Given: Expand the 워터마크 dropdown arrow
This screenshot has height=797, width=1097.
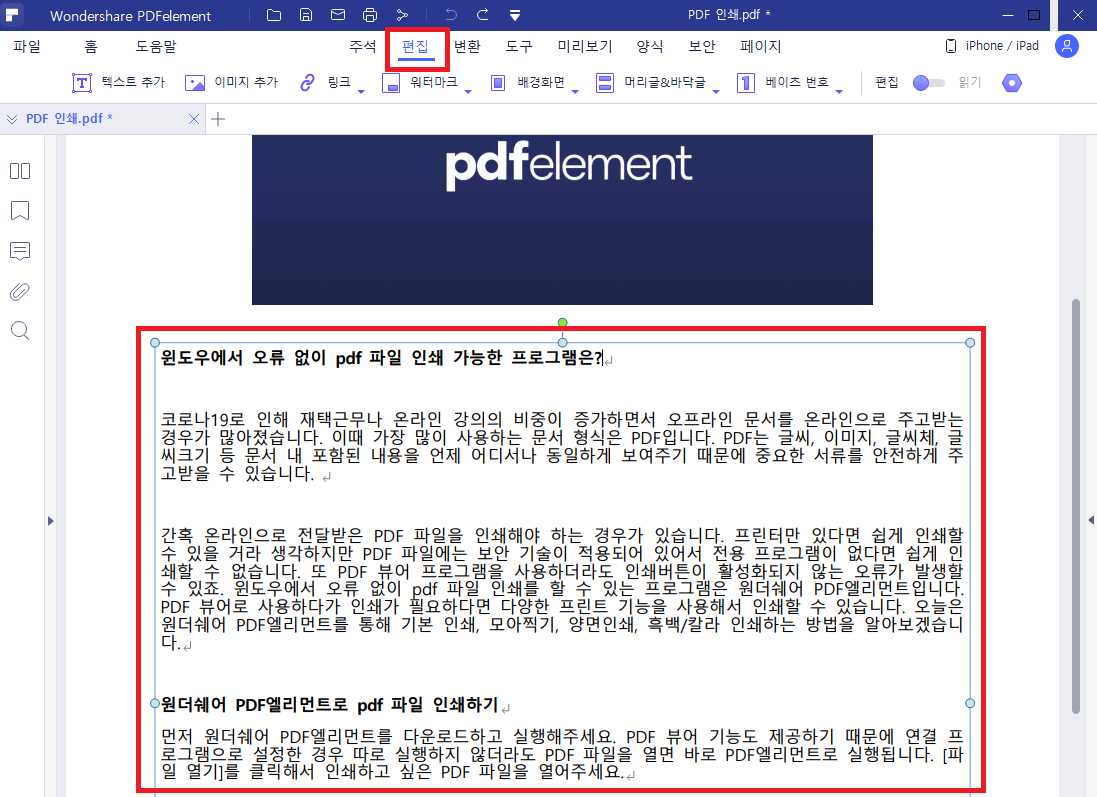Looking at the screenshot, I should [468, 91].
